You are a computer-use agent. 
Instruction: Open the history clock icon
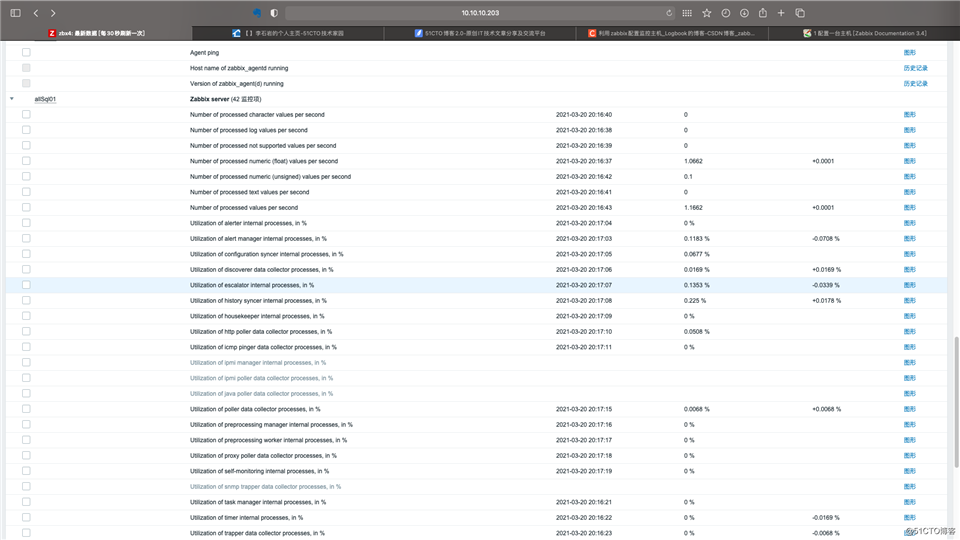coord(726,13)
